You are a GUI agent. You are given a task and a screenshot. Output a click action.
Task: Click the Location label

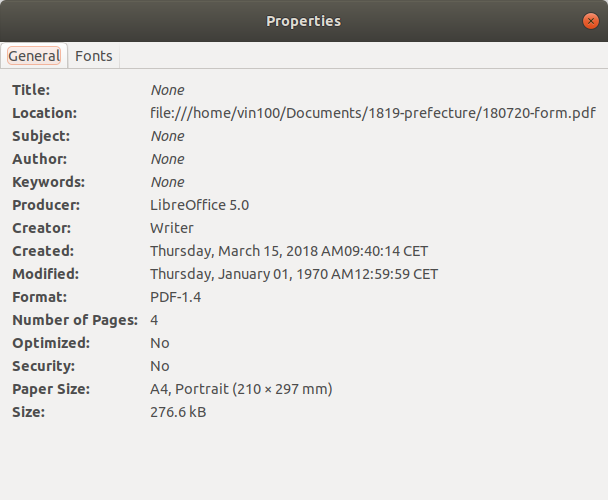click(44, 113)
